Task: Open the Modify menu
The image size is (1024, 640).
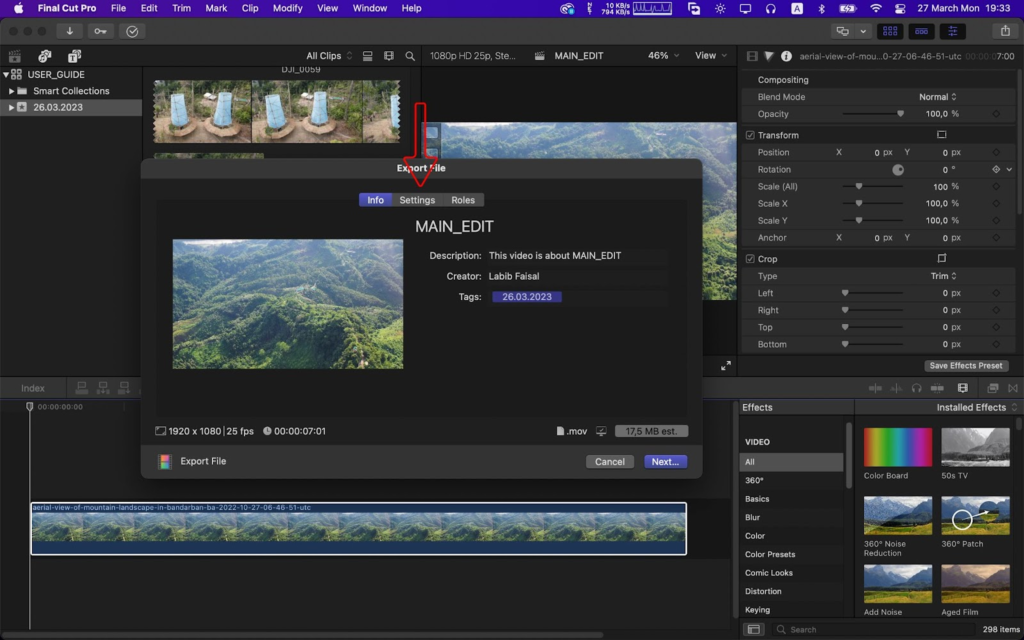Action: click(287, 8)
